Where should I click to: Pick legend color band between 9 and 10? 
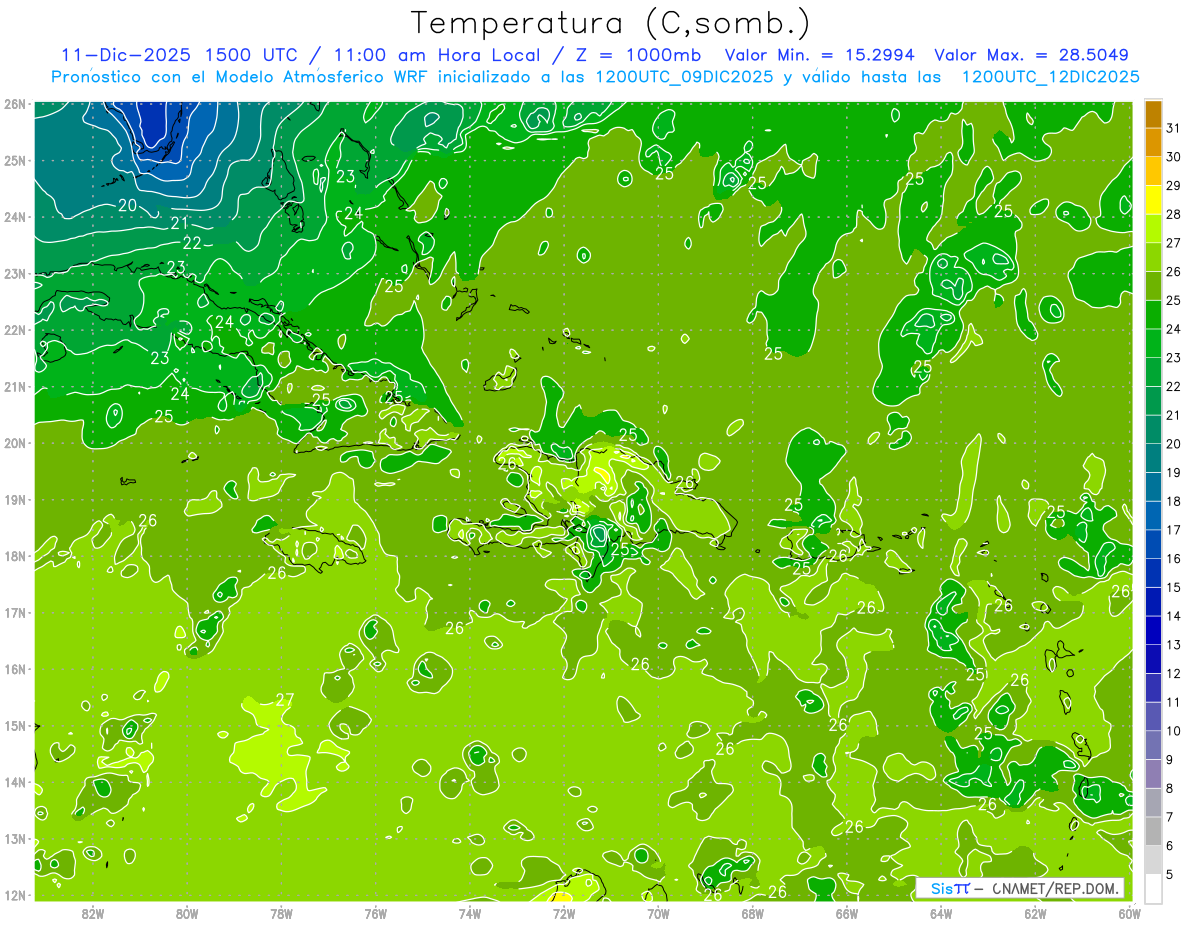click(x=1153, y=745)
